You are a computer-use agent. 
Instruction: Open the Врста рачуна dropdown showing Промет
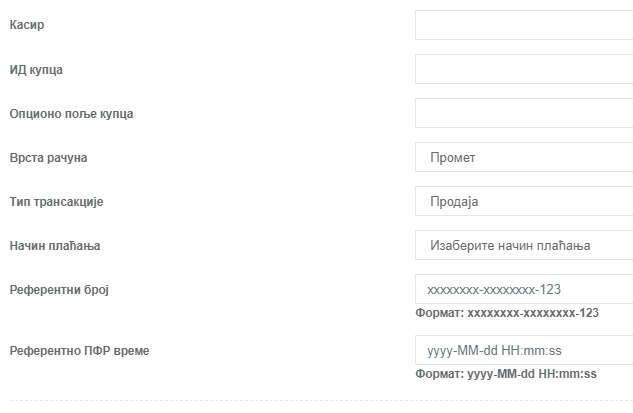coord(524,157)
